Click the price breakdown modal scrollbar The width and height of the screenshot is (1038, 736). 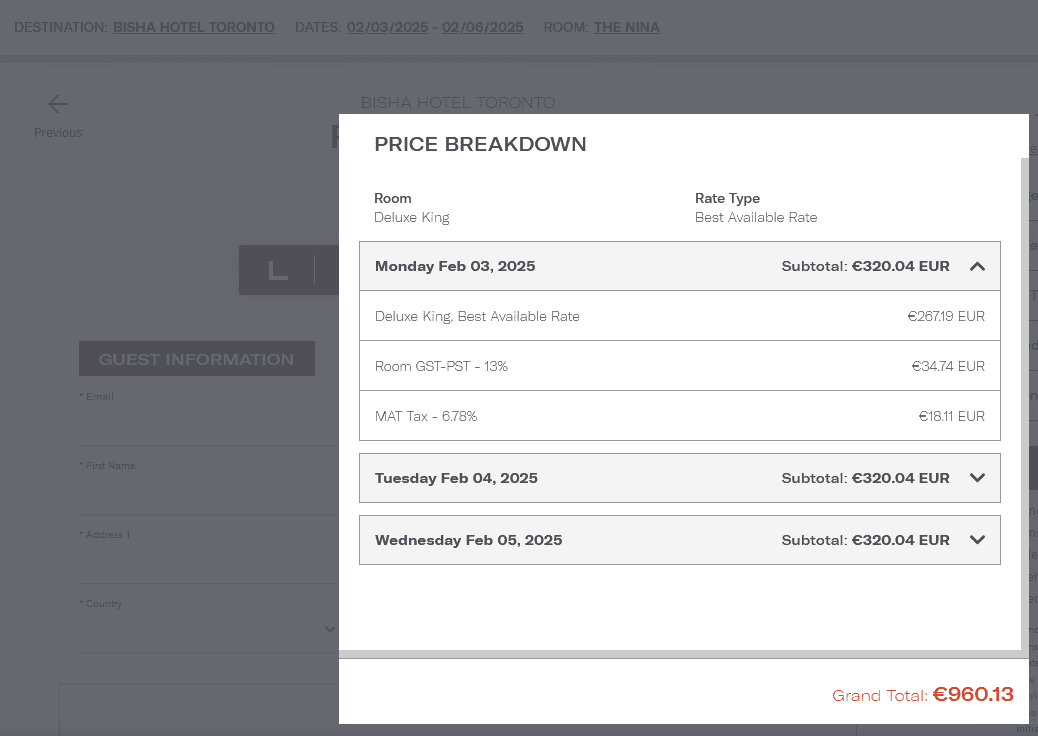tap(1024, 400)
